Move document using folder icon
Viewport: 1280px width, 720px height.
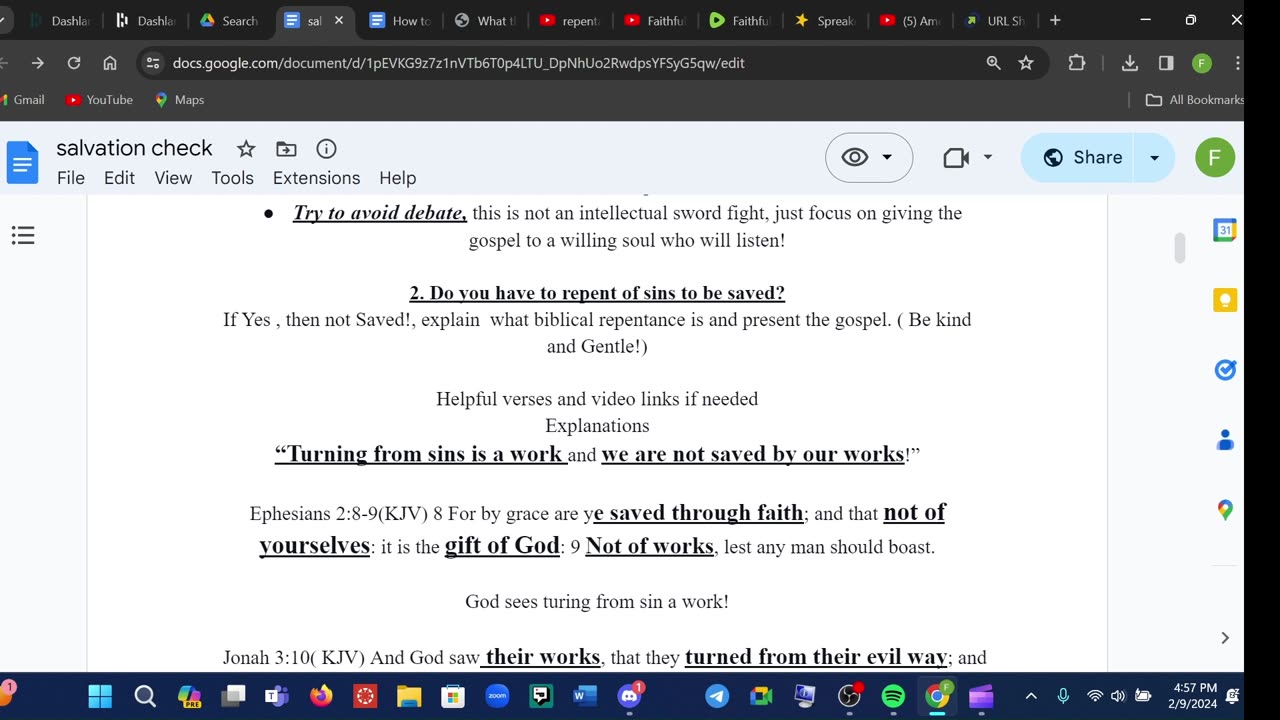pyautogui.click(x=286, y=149)
